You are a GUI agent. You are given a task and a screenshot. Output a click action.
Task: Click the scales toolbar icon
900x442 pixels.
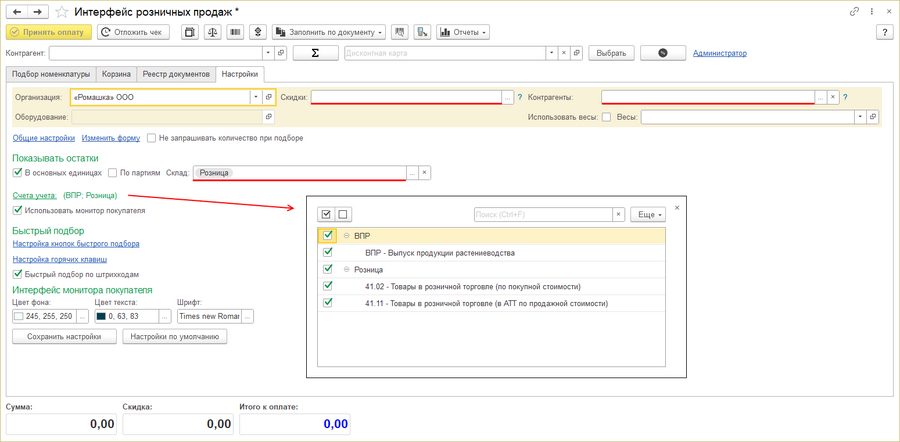[x=212, y=32]
